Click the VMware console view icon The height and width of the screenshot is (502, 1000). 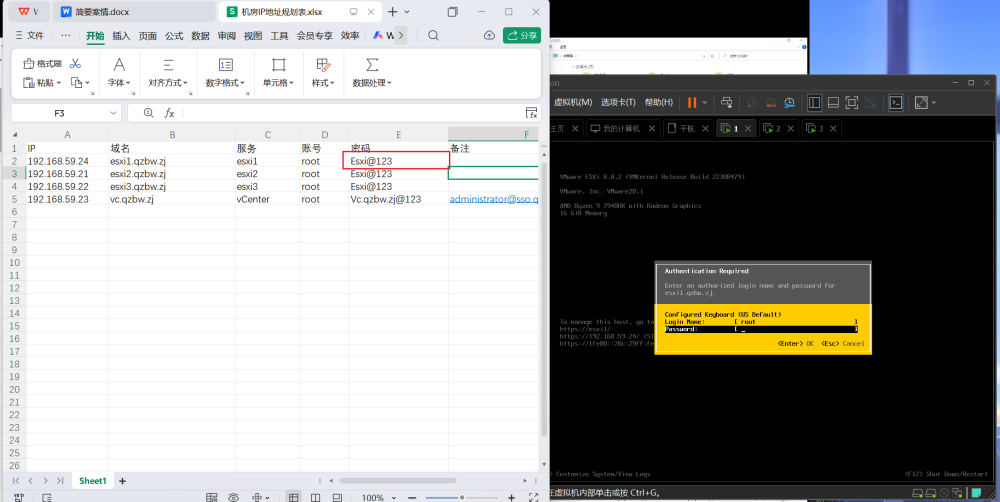coord(896,102)
